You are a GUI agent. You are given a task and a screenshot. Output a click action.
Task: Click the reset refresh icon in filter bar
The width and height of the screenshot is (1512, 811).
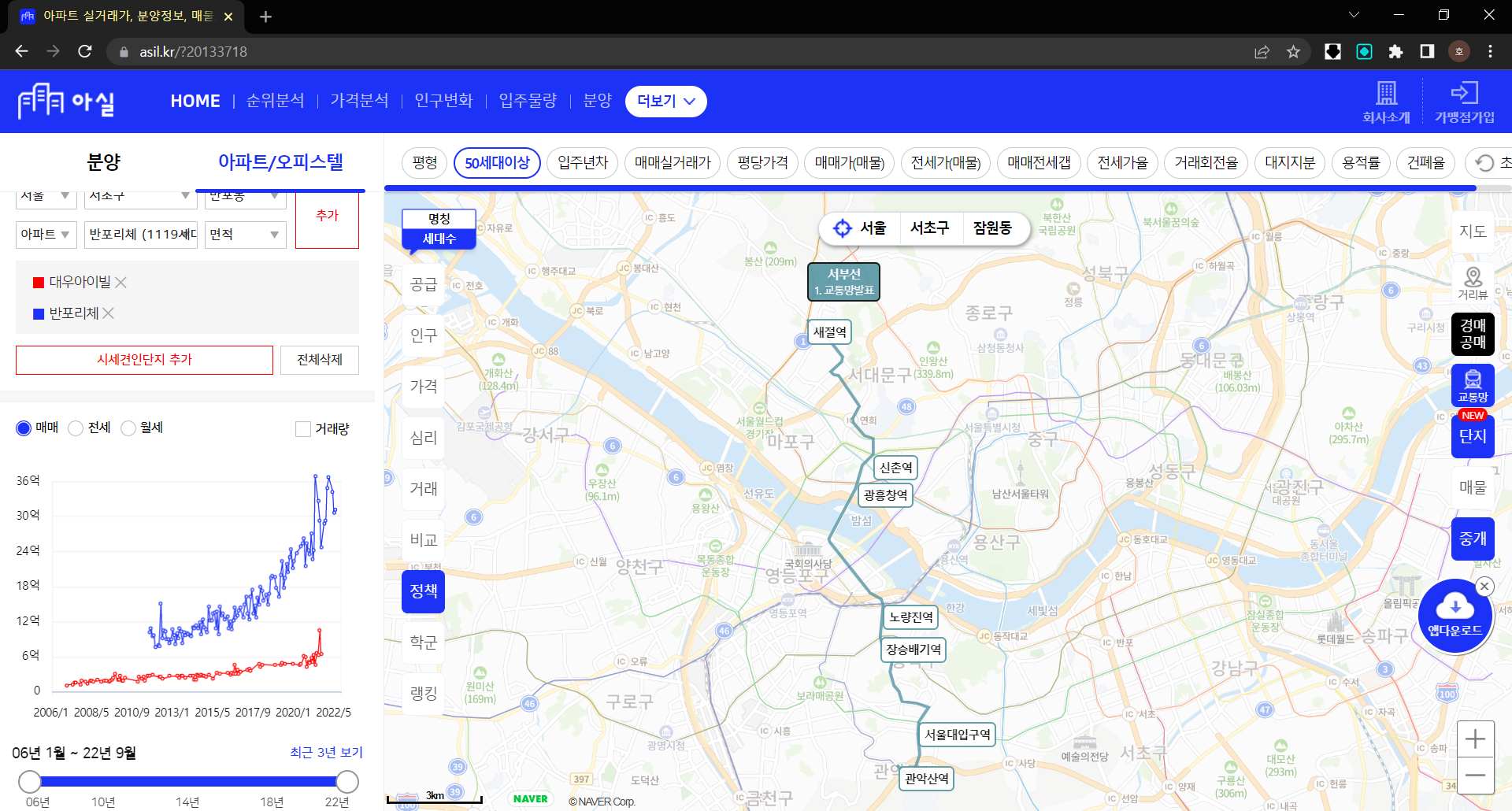click(x=1484, y=163)
